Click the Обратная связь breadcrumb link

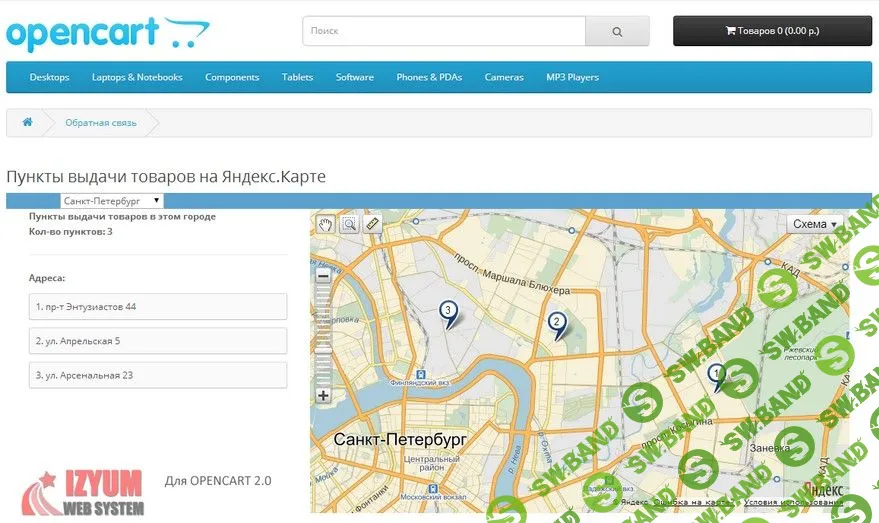pos(100,123)
